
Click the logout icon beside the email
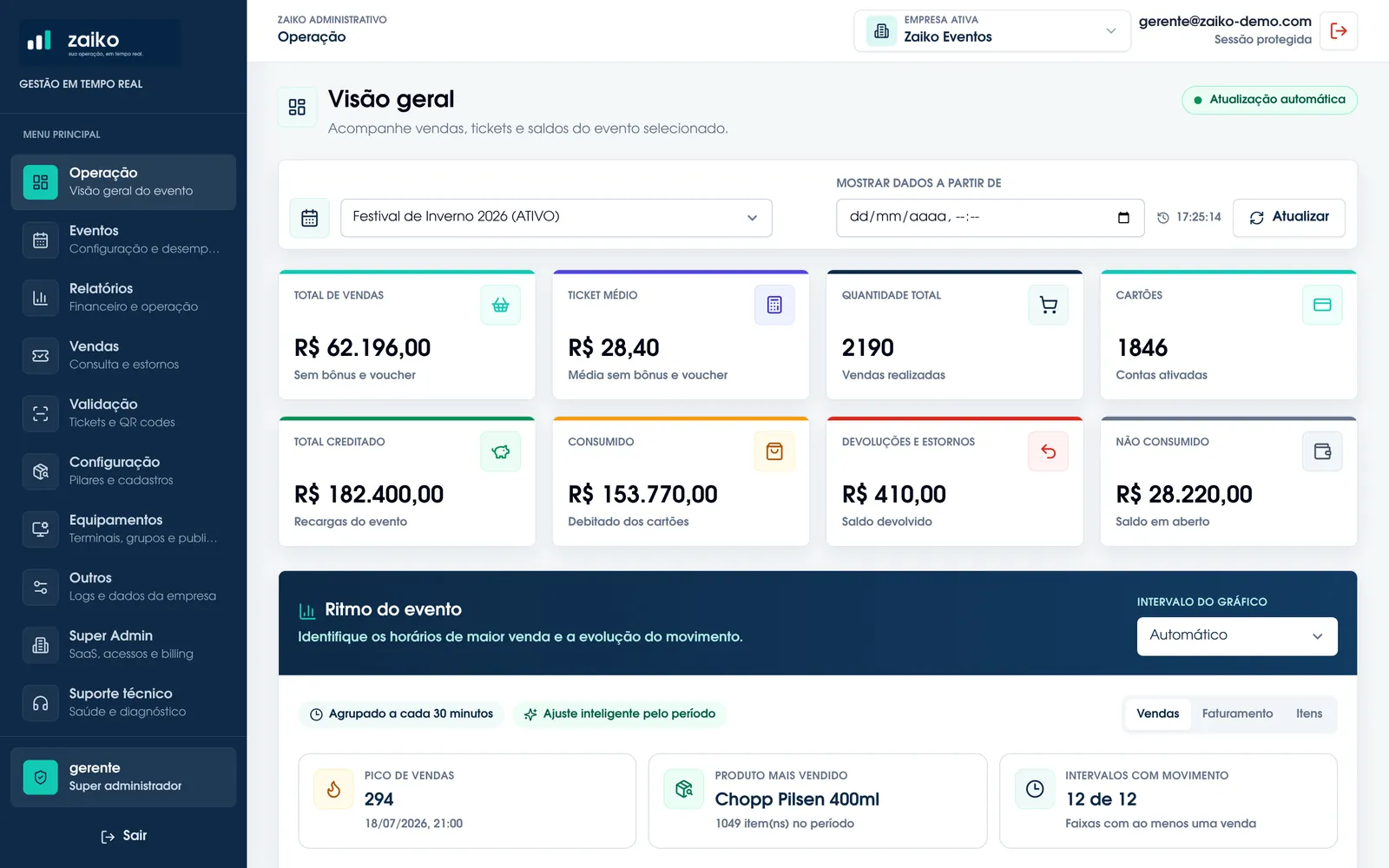pos(1339,31)
